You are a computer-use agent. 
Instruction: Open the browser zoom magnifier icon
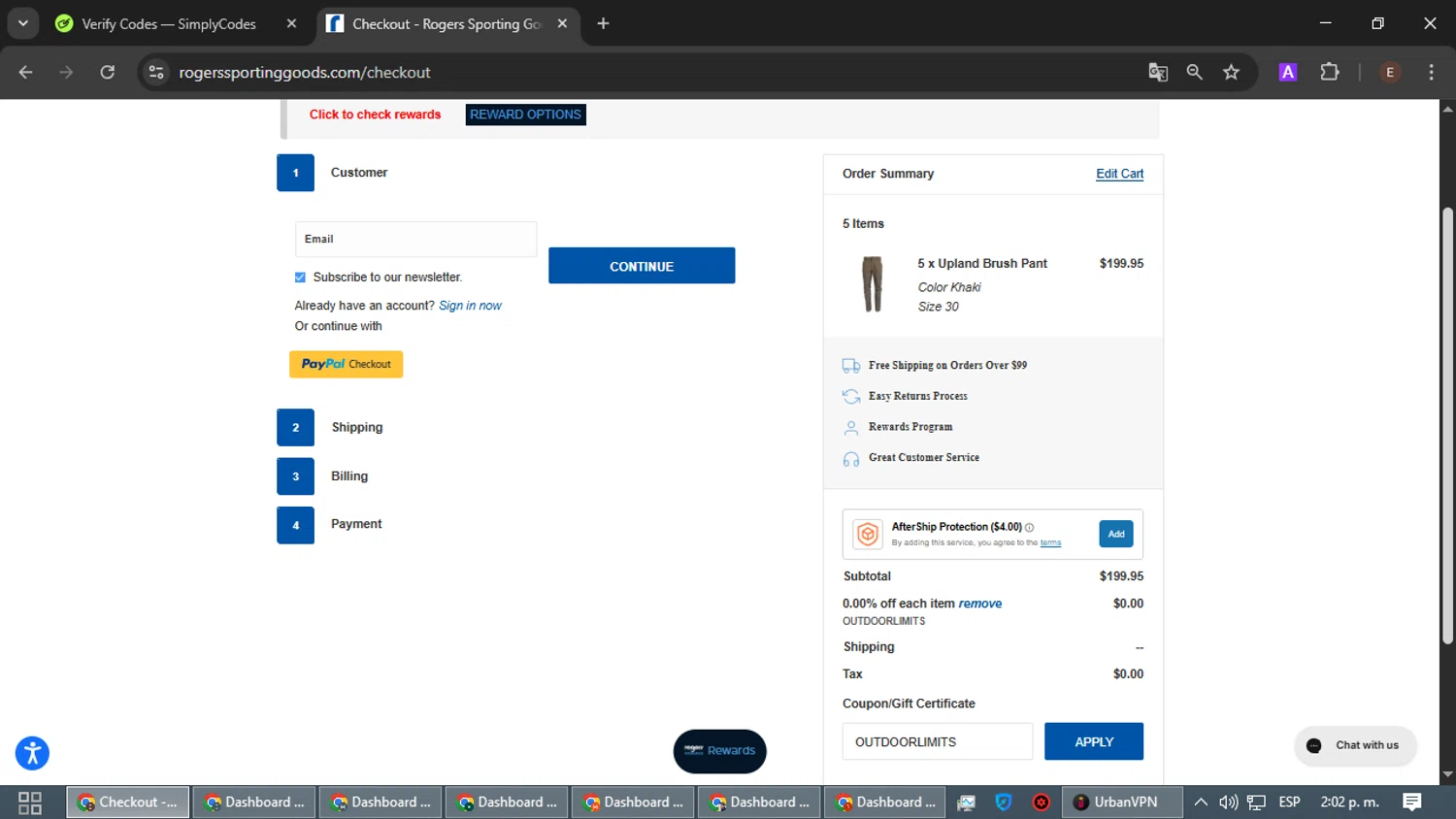coord(1194,72)
